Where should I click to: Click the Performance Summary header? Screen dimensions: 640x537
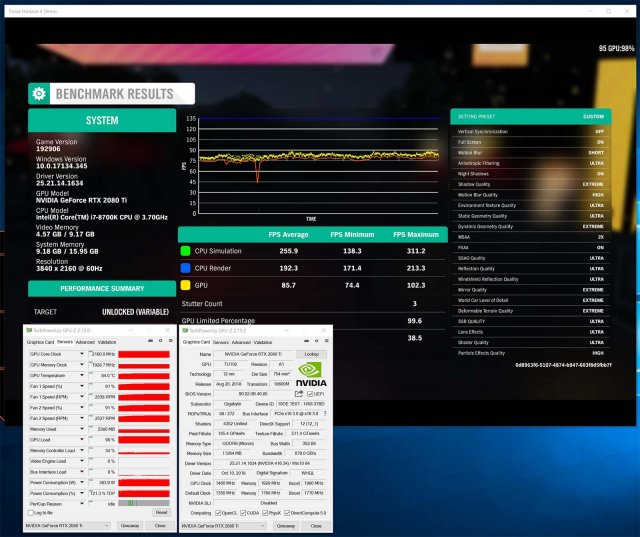(x=102, y=288)
